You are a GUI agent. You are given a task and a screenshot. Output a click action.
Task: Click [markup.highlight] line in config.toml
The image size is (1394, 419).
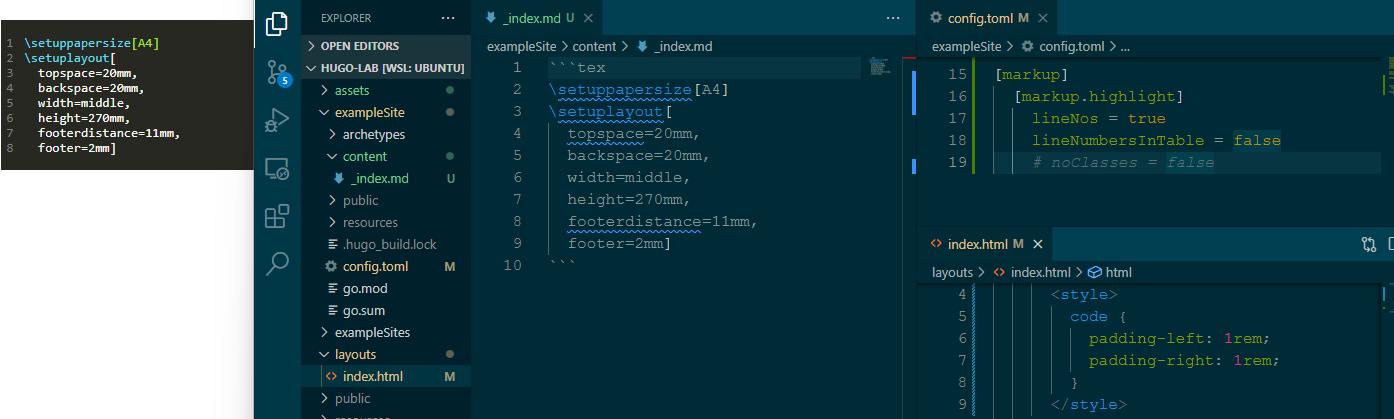[1098, 96]
